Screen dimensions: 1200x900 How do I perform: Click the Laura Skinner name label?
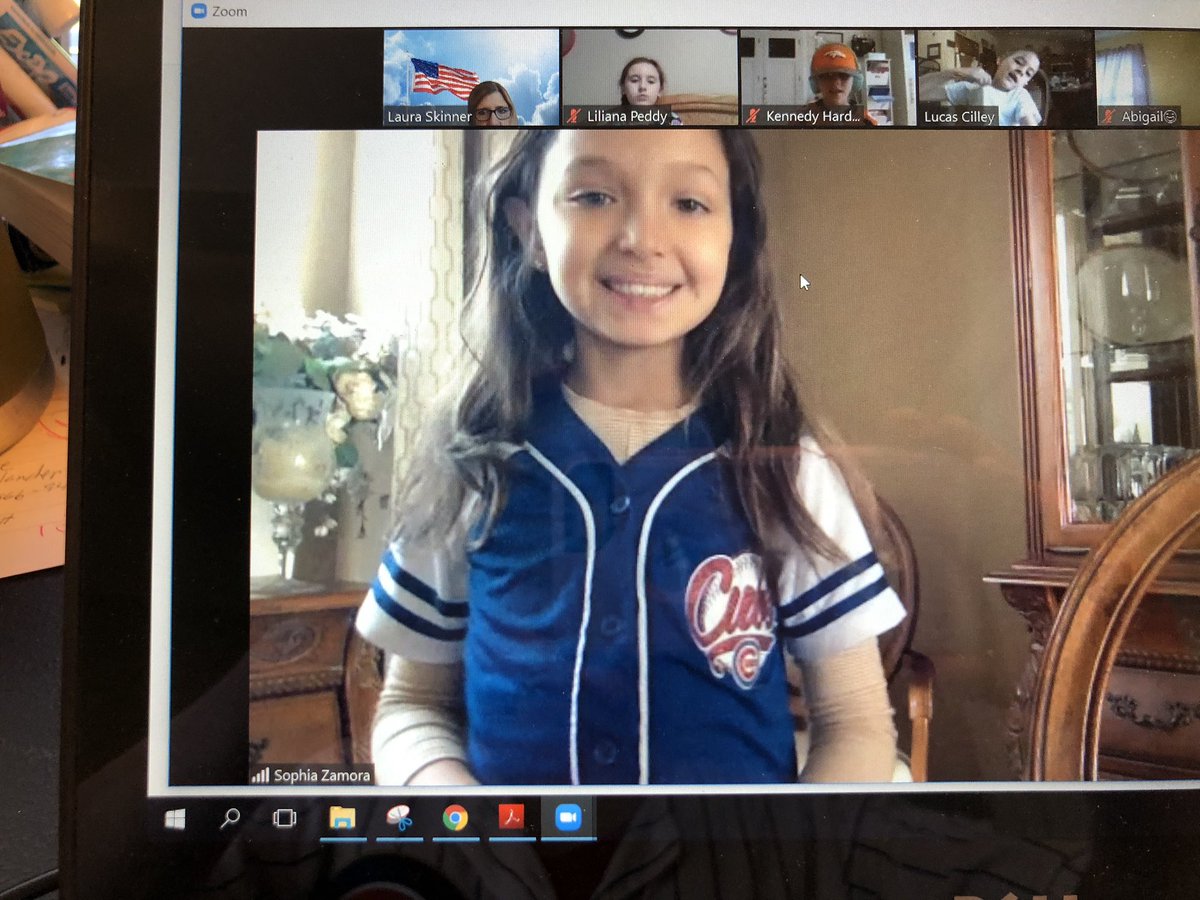(430, 117)
